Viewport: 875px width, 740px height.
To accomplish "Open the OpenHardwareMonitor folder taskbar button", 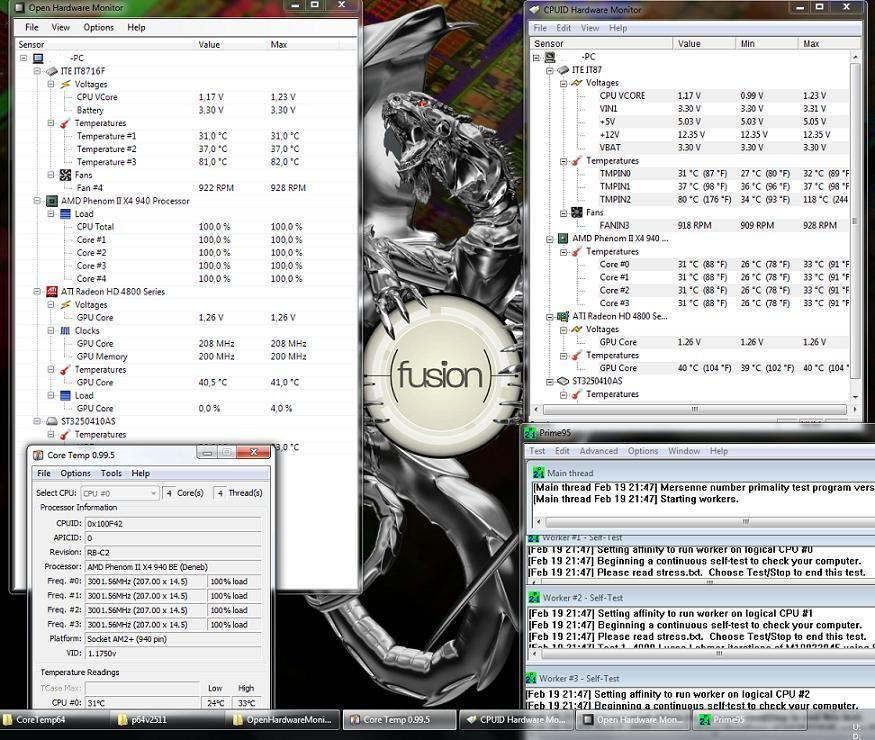I will coord(285,720).
